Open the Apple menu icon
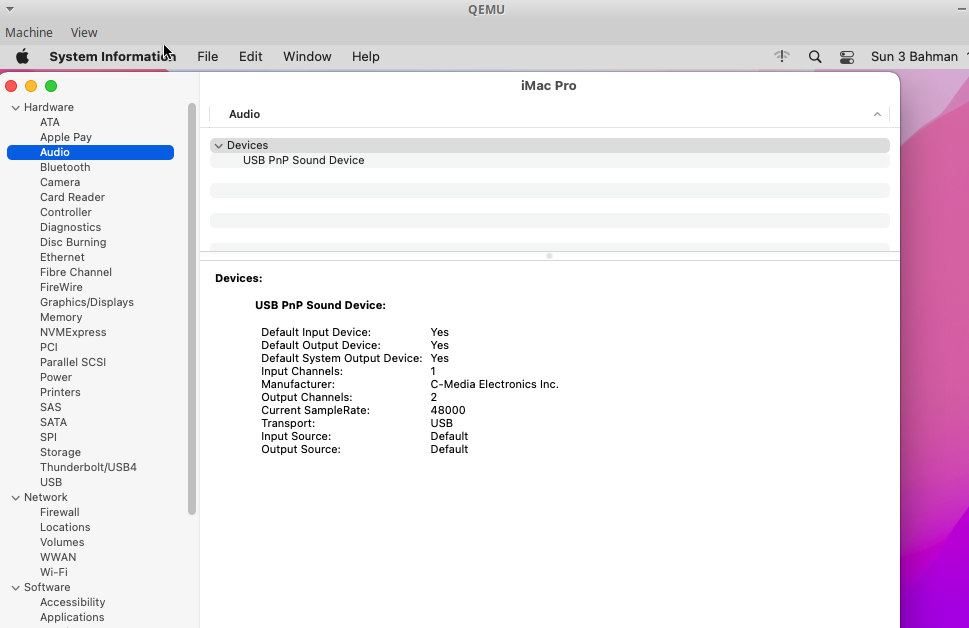 tap(22, 57)
